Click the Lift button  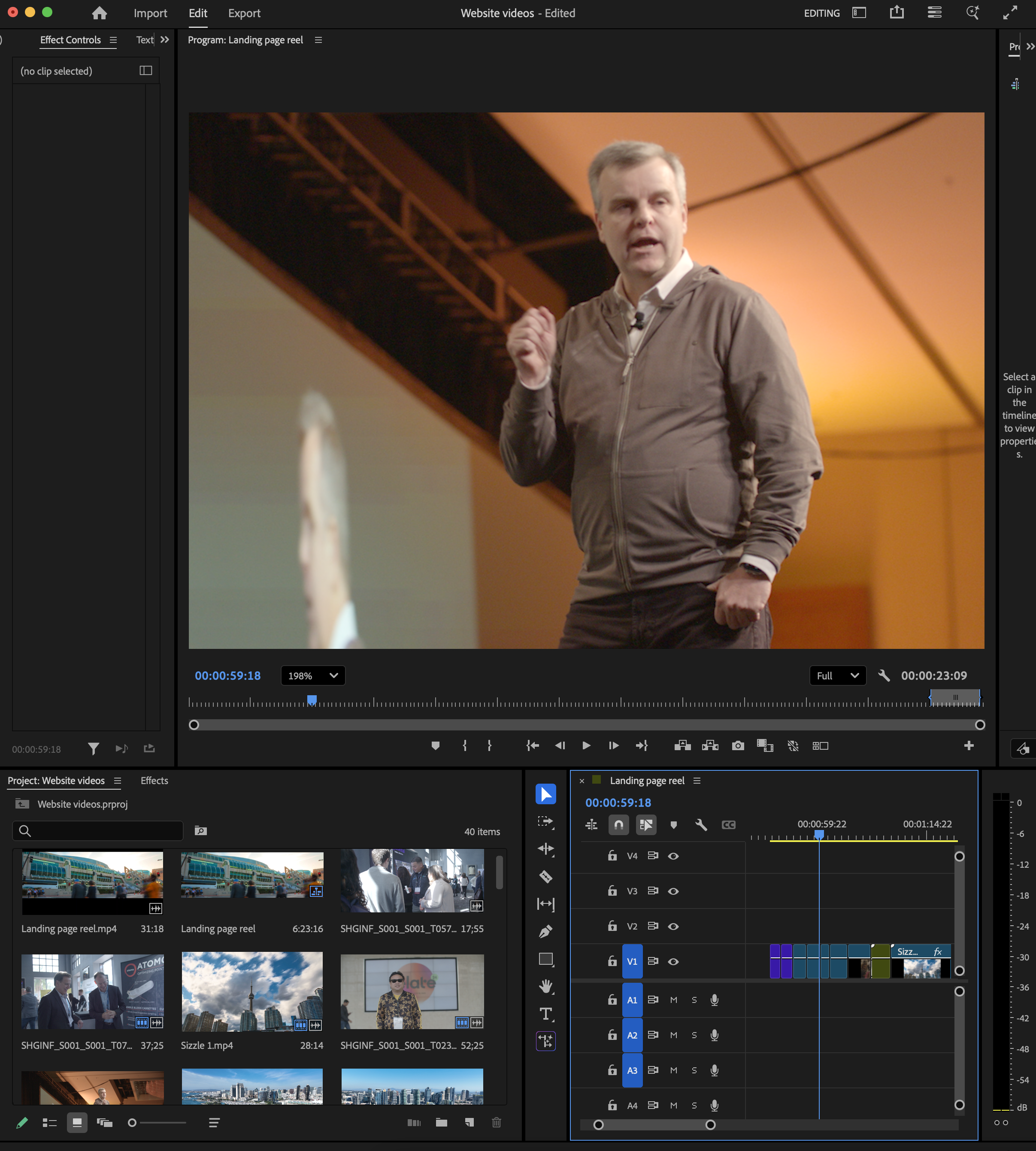(x=682, y=746)
